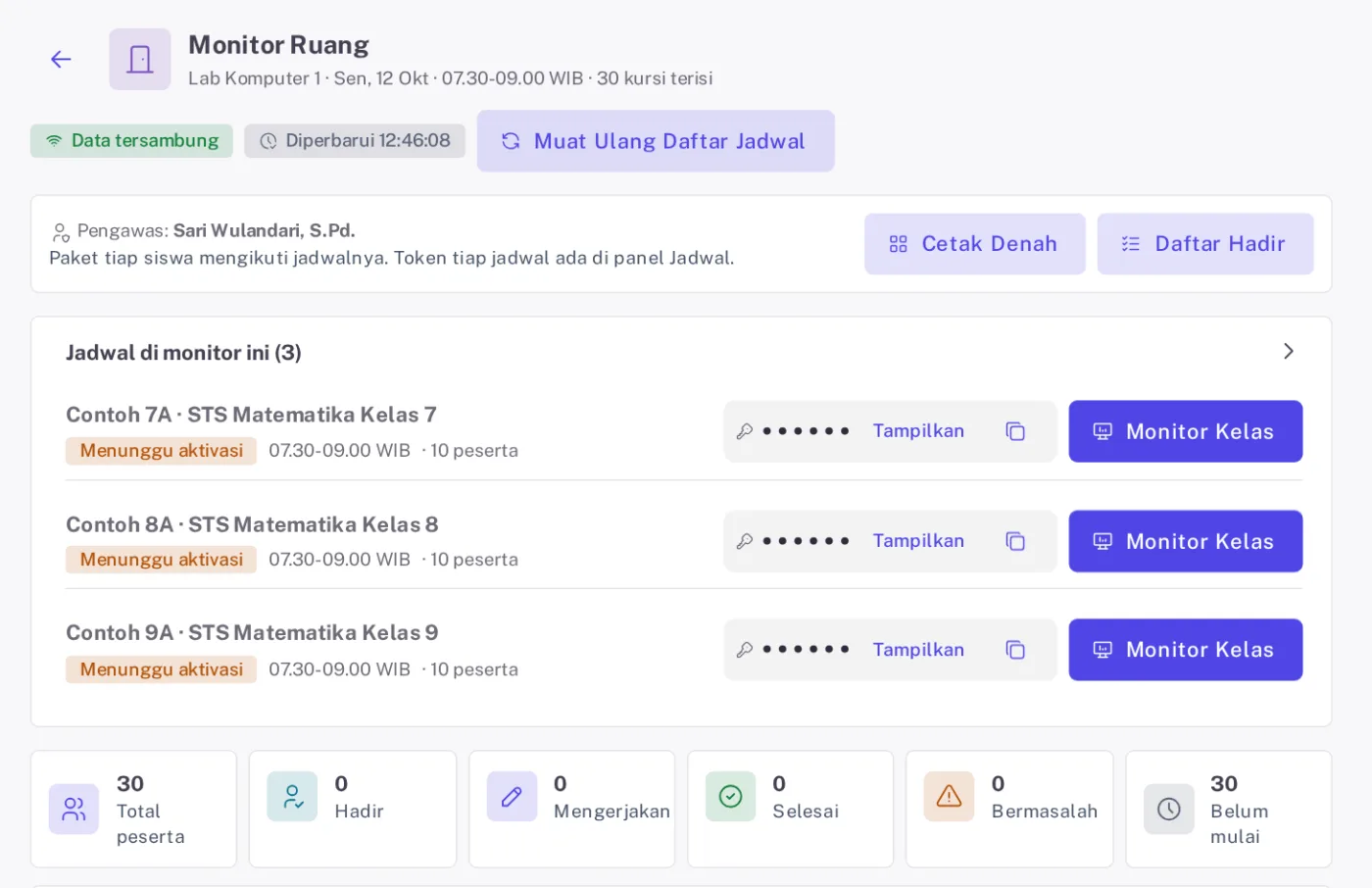Screen dimensions: 1372x888
Task: Click the Hadir attendance icon
Action: click(292, 796)
